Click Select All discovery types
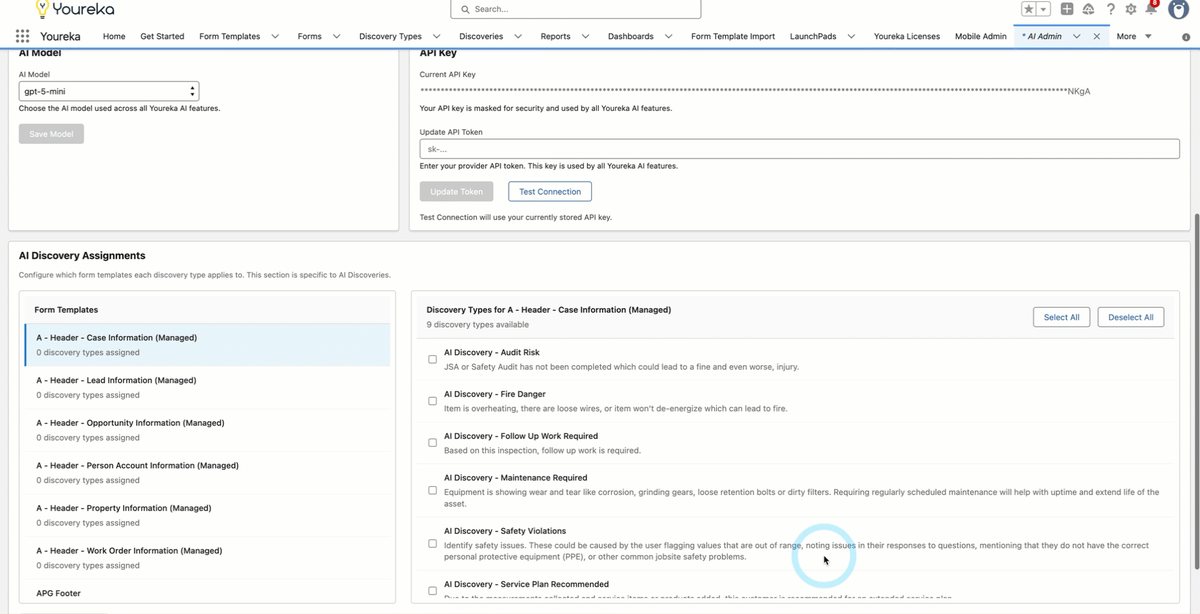This screenshot has height=614, width=1200. (1061, 317)
